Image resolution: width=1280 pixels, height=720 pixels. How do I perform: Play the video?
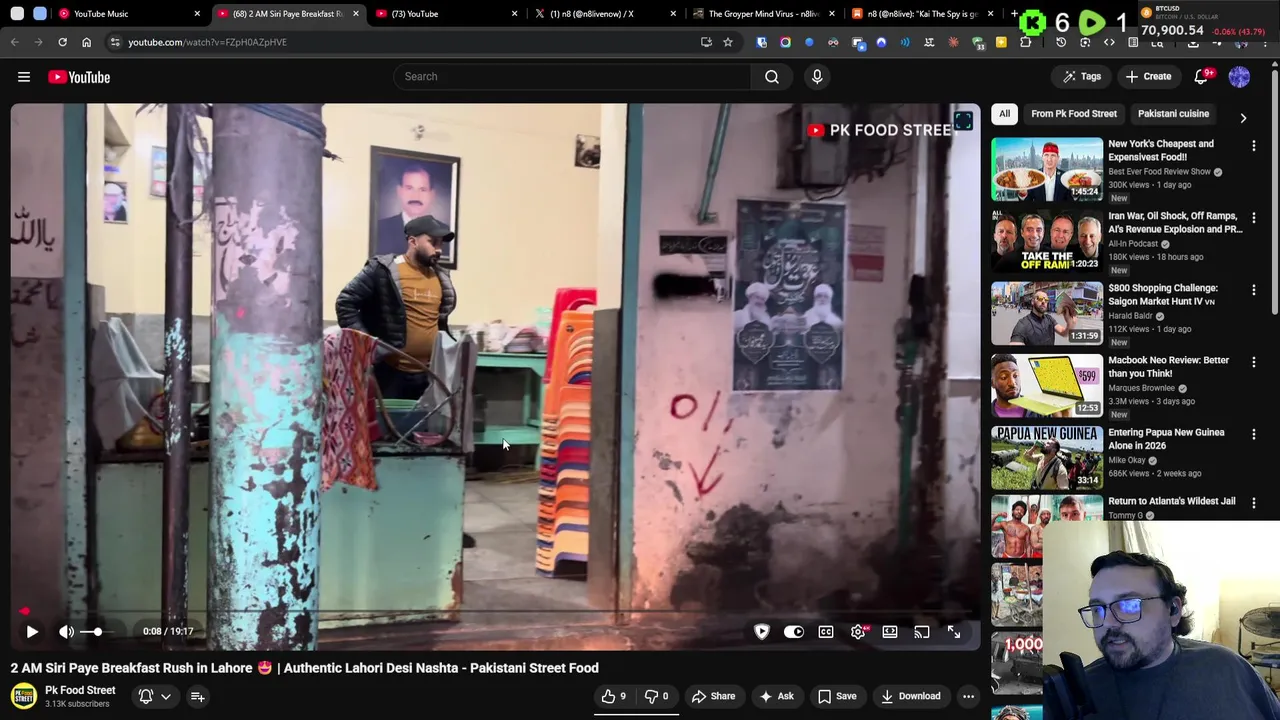[32, 632]
